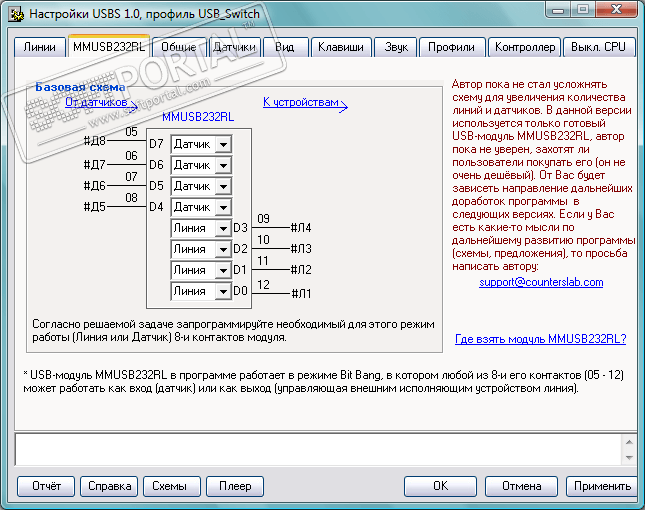Expand the D7 pin mode dropdown

(x=223, y=144)
